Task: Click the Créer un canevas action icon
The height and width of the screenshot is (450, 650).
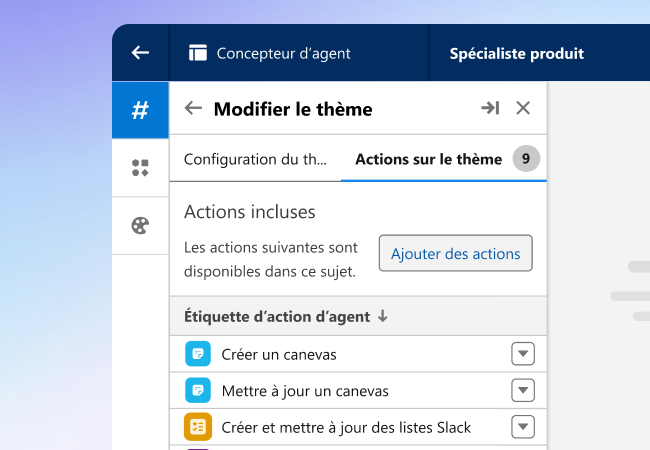Action: (198, 354)
